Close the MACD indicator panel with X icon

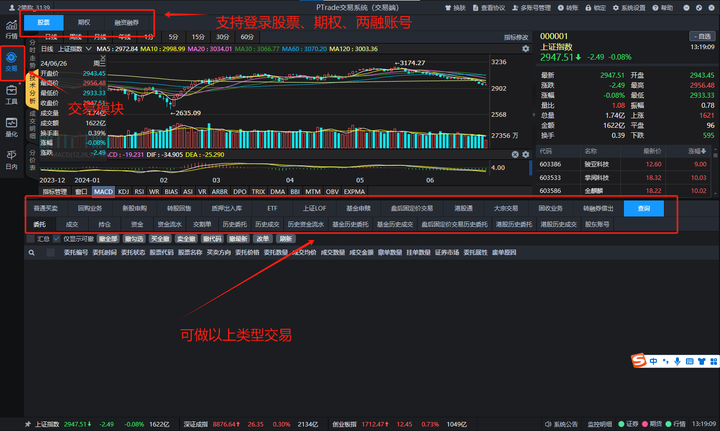pos(515,155)
